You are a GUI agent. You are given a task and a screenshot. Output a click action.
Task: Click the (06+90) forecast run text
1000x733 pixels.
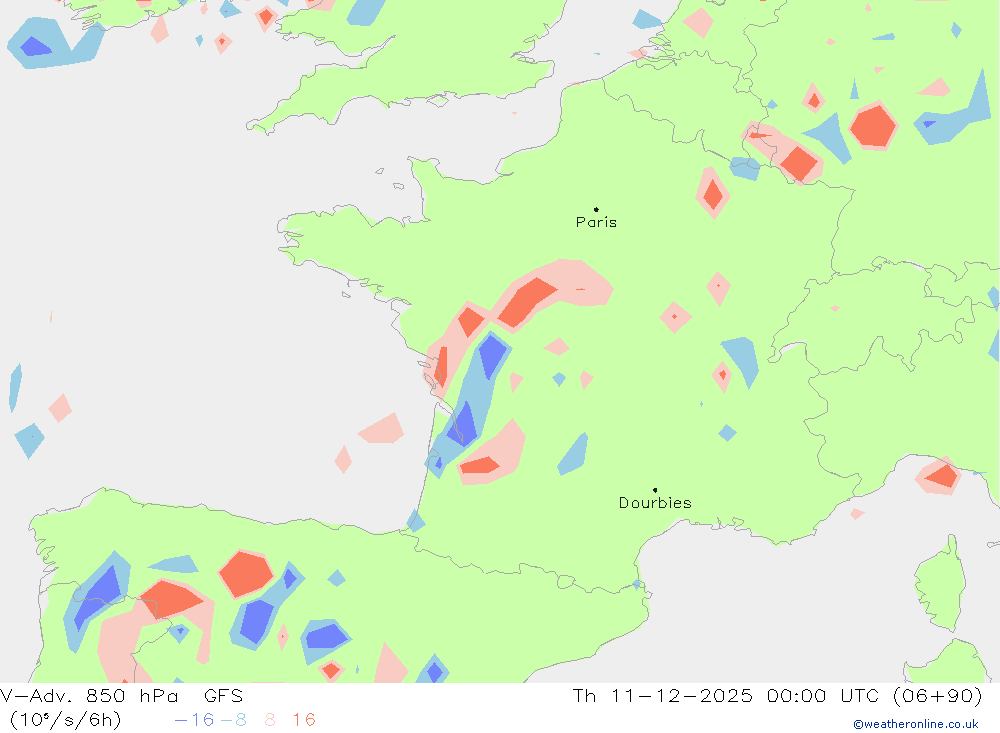click(938, 695)
